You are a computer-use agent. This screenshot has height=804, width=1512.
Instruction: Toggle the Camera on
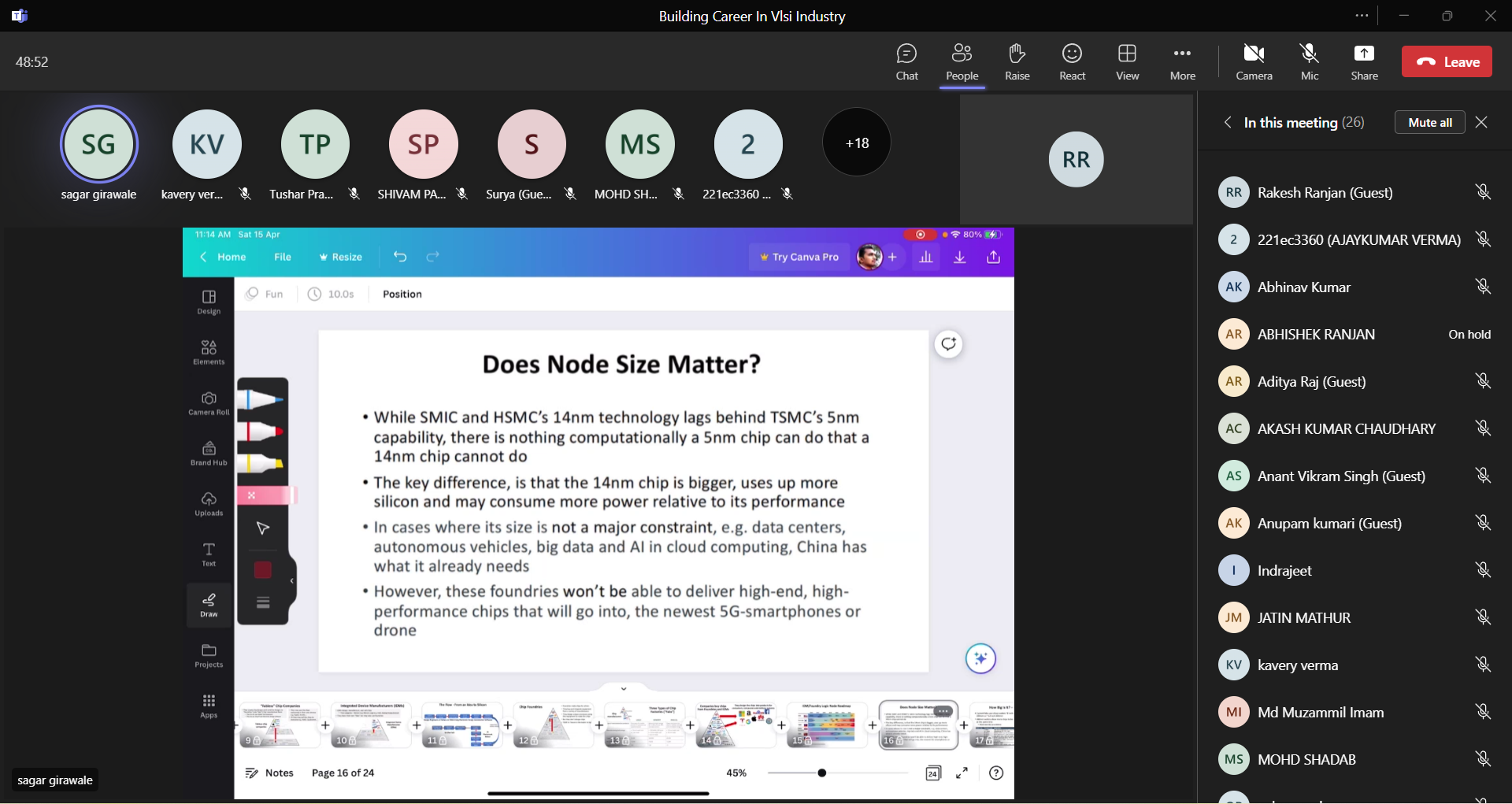[1254, 62]
